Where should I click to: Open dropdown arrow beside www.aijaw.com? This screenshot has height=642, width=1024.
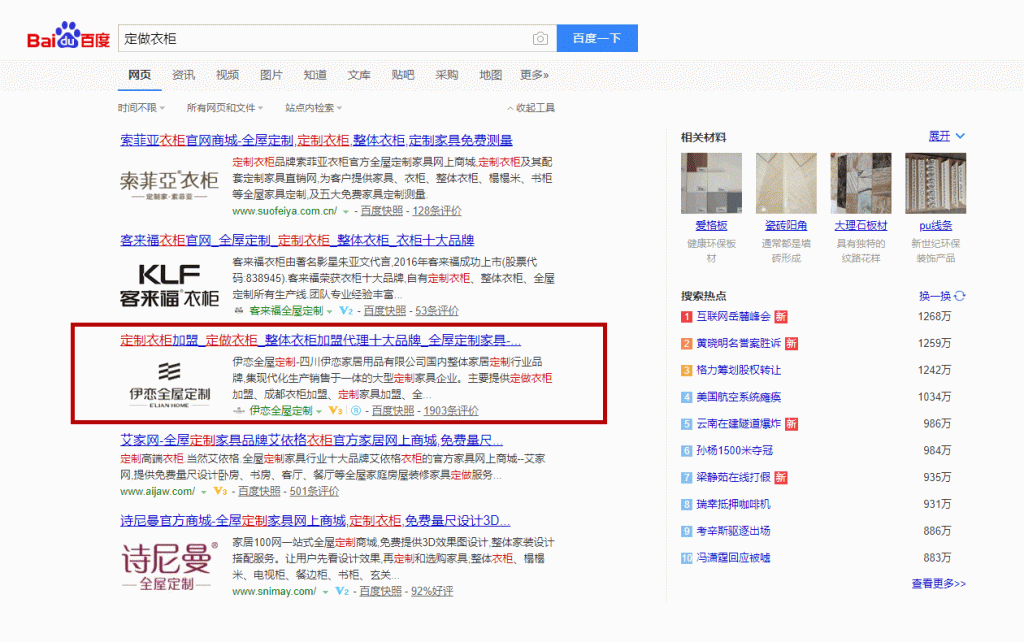[204, 492]
